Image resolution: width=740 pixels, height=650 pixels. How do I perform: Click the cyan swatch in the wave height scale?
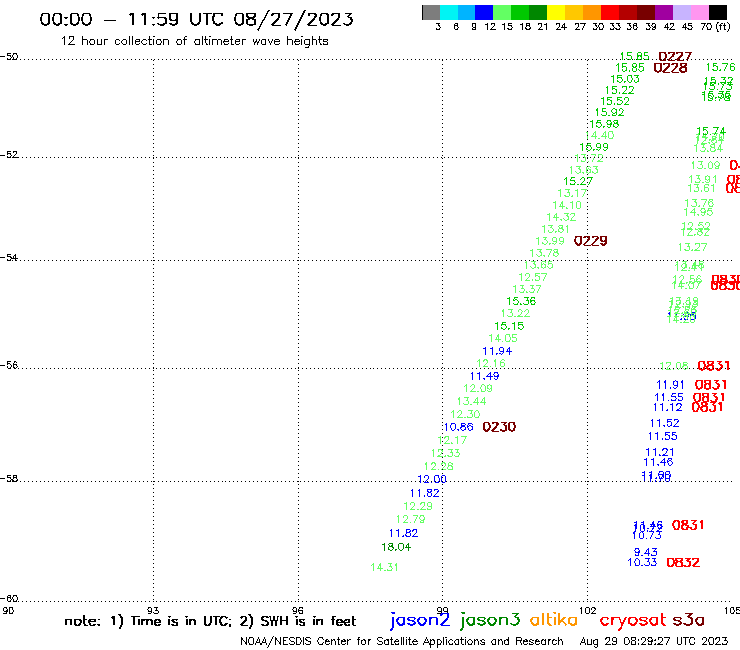coord(449,12)
